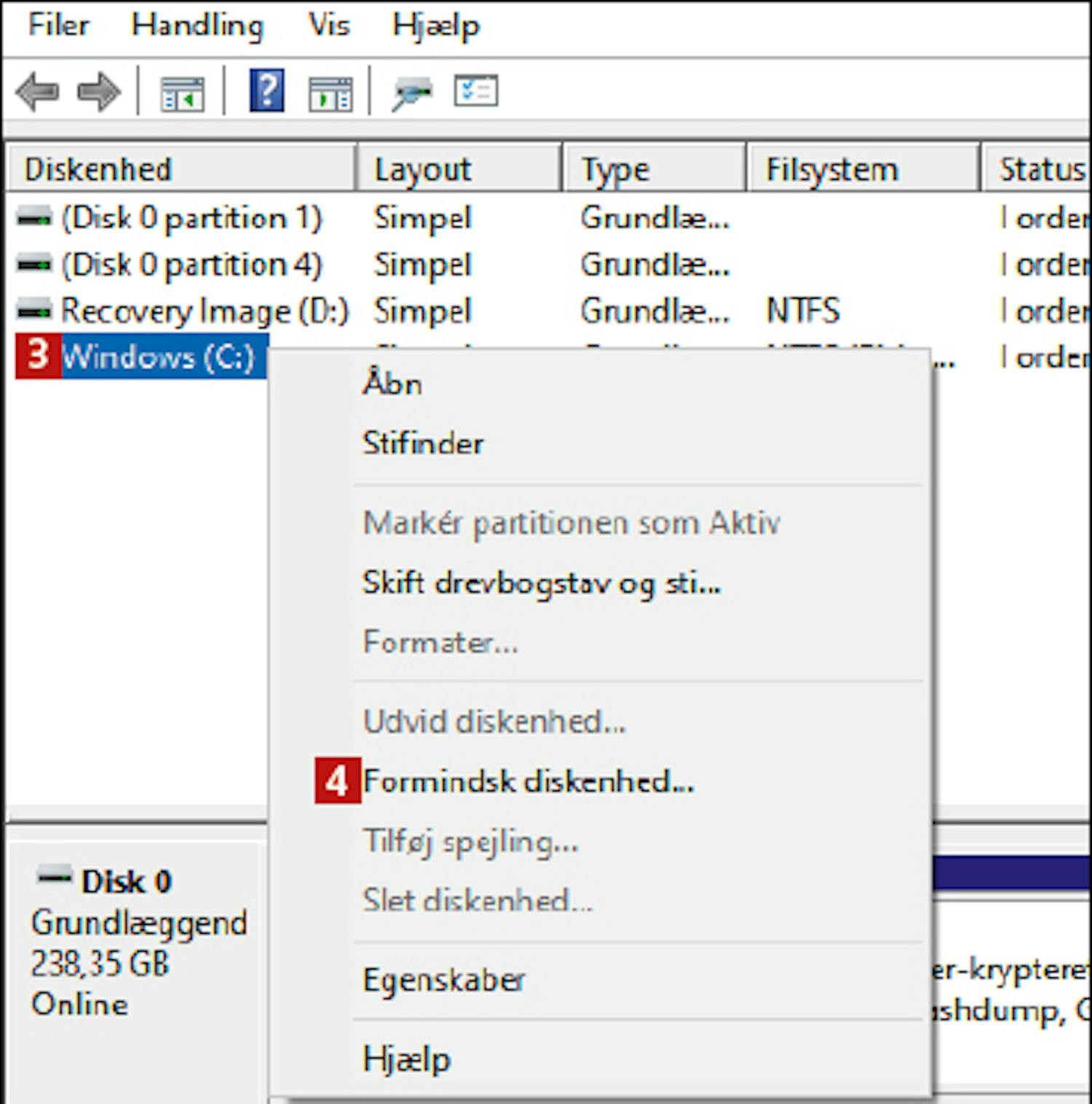This screenshot has height=1104, width=1092.
Task: Open the Filer menu
Action: click(58, 25)
